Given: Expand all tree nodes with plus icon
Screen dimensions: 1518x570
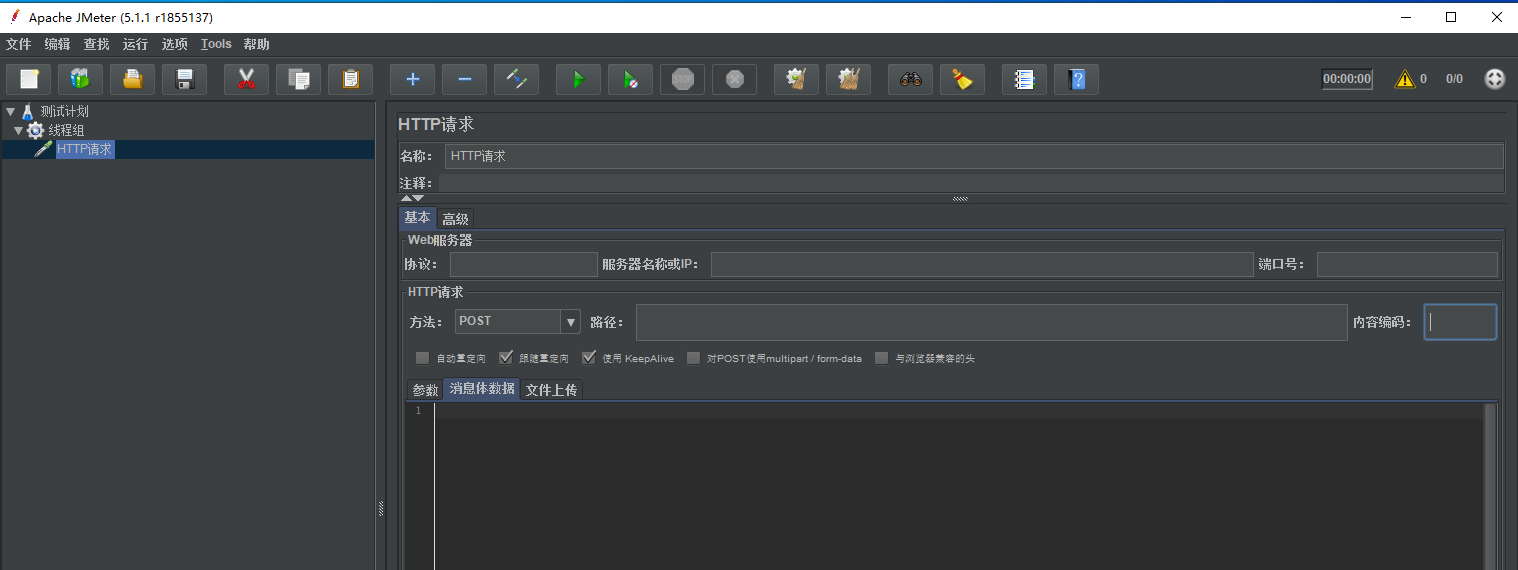Looking at the screenshot, I should [x=412, y=79].
